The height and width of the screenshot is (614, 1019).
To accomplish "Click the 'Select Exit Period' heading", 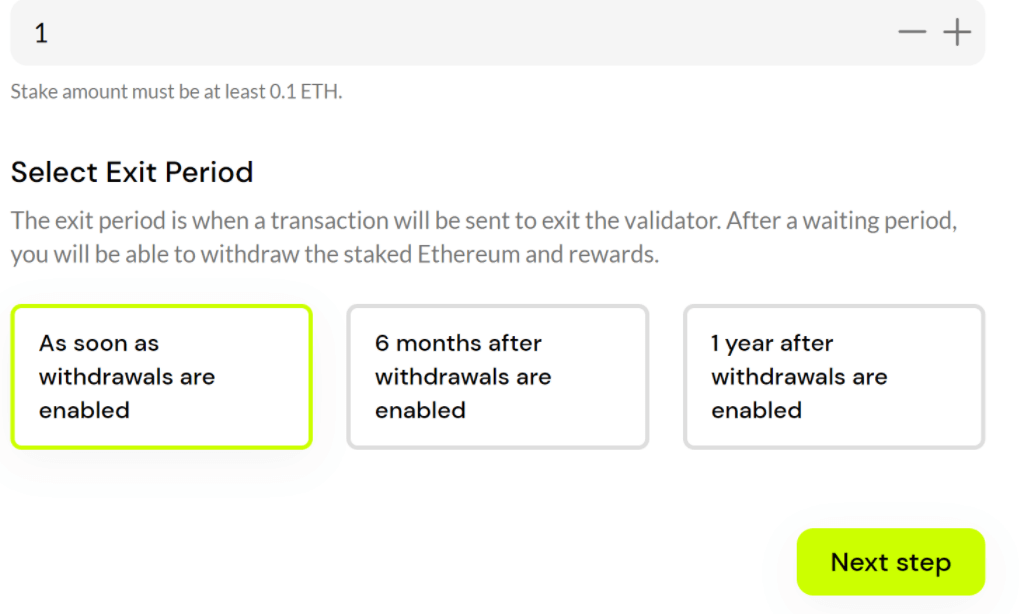I will (x=132, y=172).
